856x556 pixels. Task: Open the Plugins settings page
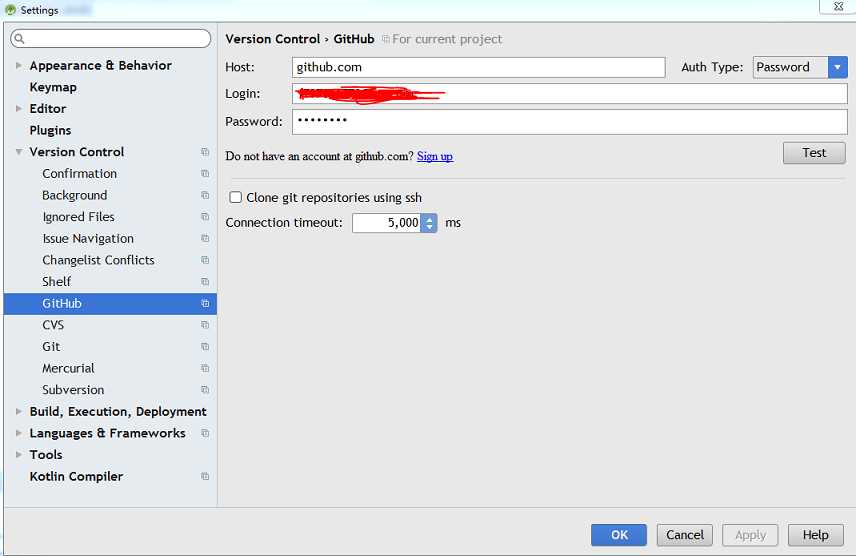coord(50,130)
